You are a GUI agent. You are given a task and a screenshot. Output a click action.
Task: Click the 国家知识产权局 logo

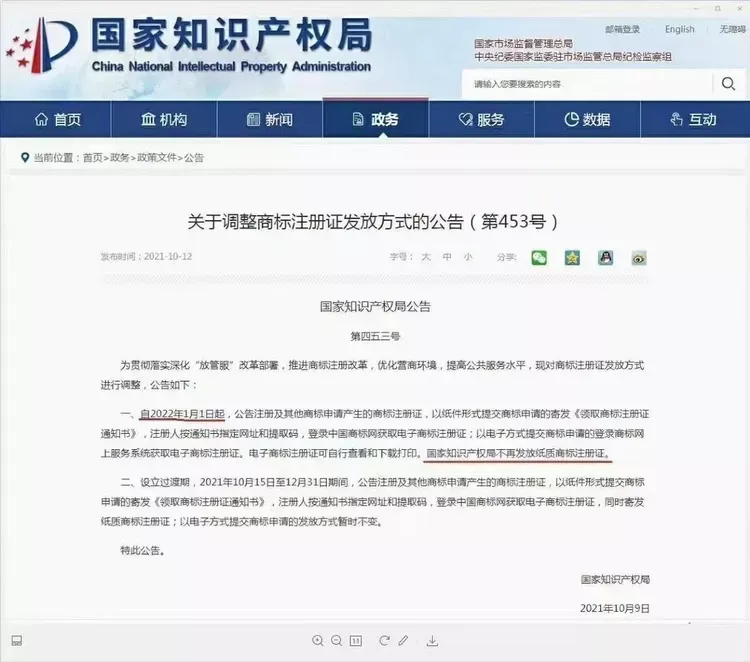click(x=189, y=45)
